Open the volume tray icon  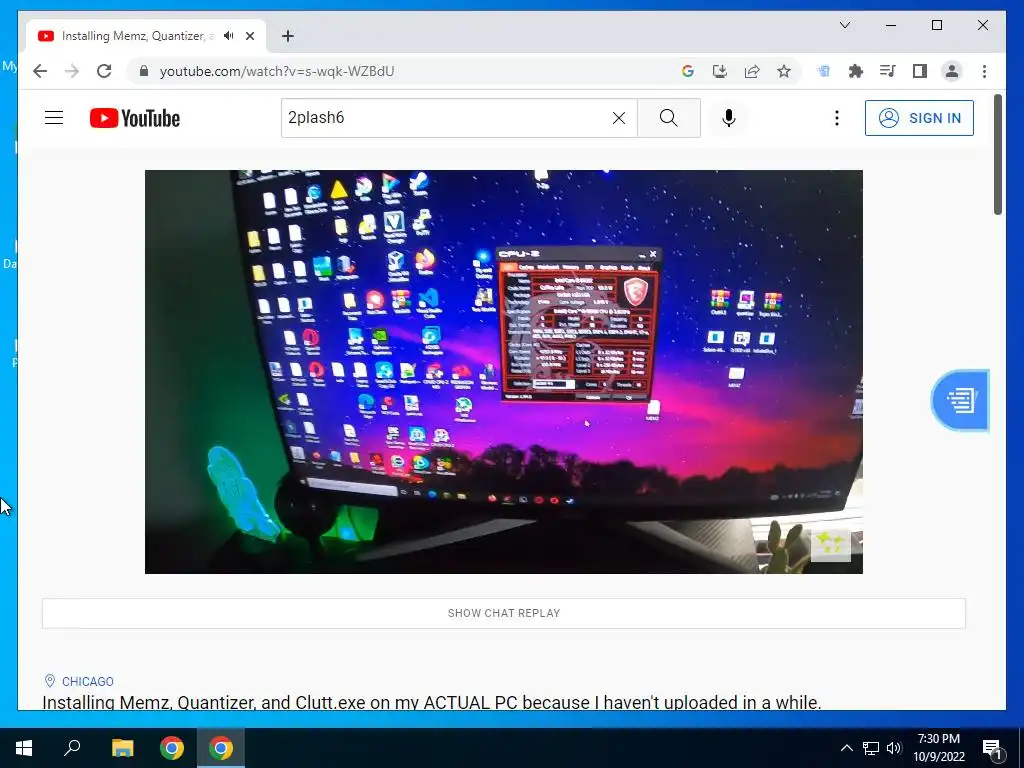[x=894, y=748]
